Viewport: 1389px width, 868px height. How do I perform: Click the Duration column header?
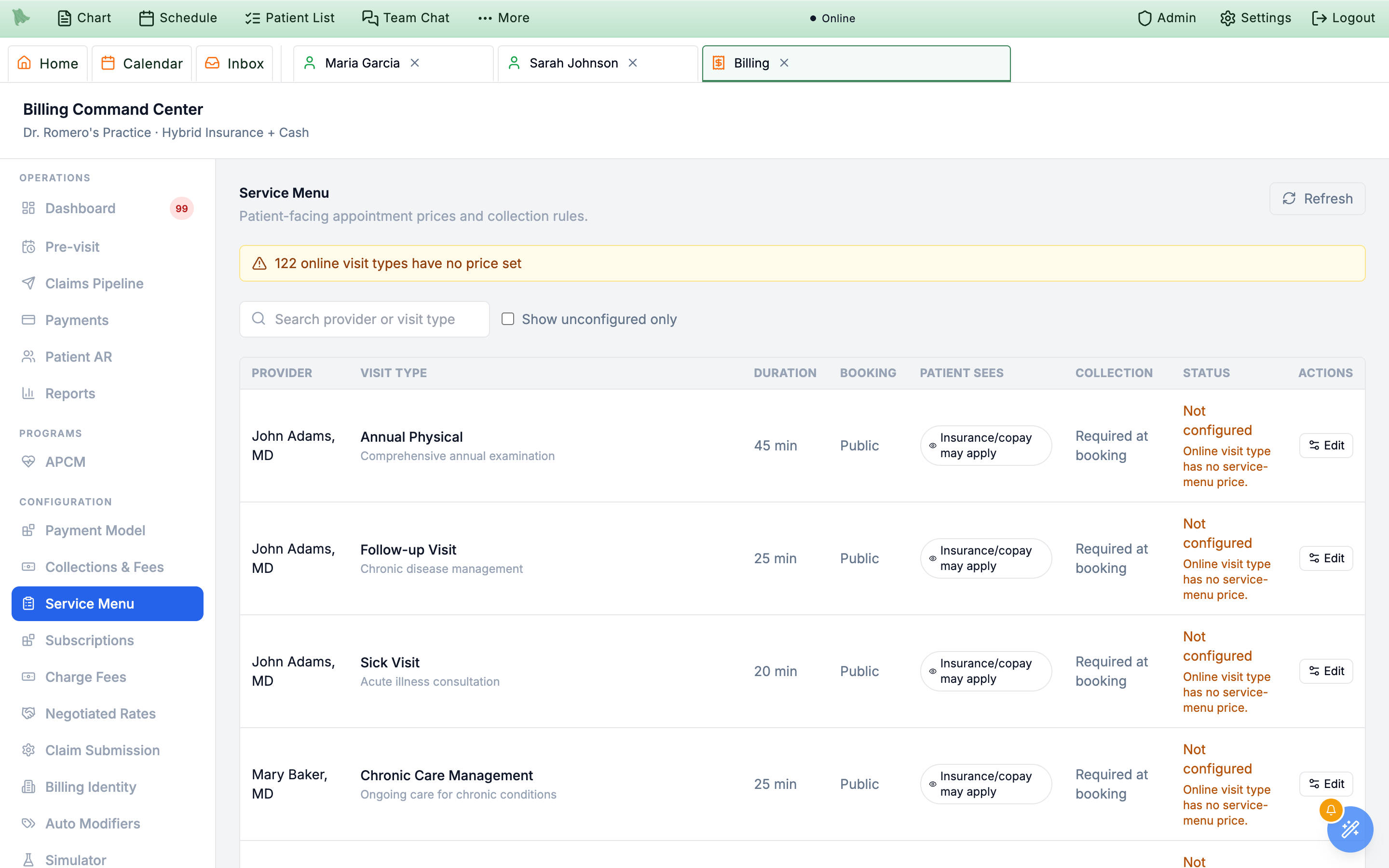click(785, 373)
